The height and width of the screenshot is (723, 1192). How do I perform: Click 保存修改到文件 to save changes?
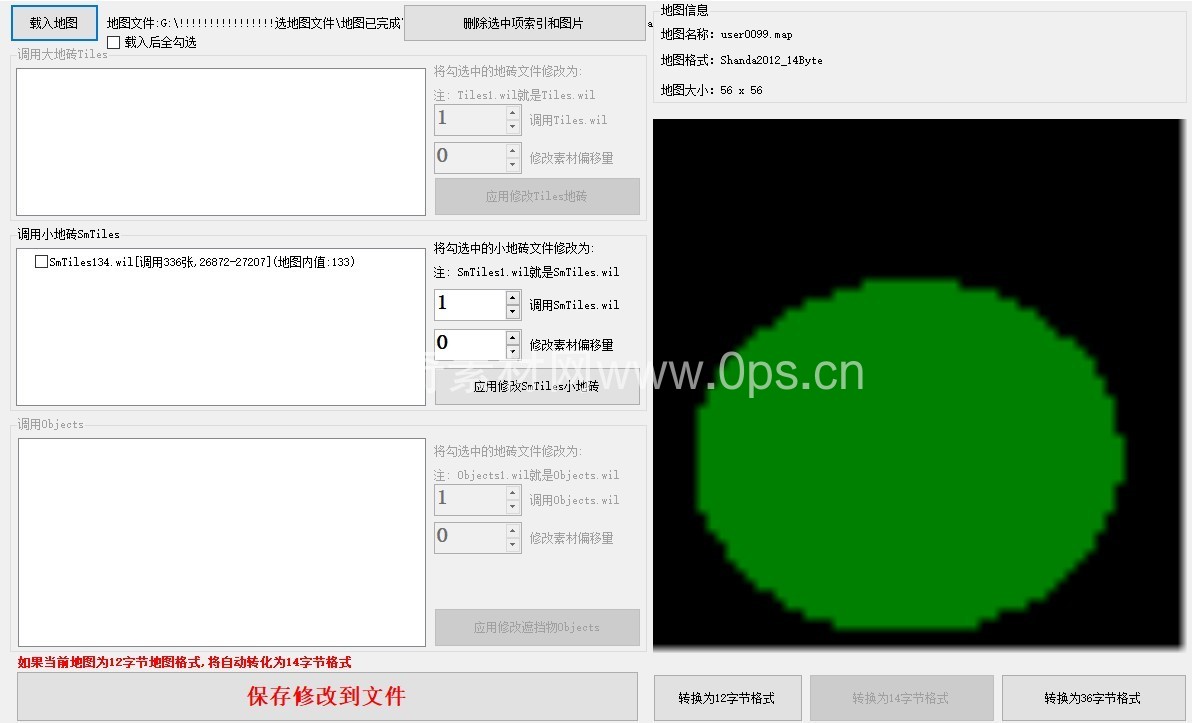click(327, 696)
